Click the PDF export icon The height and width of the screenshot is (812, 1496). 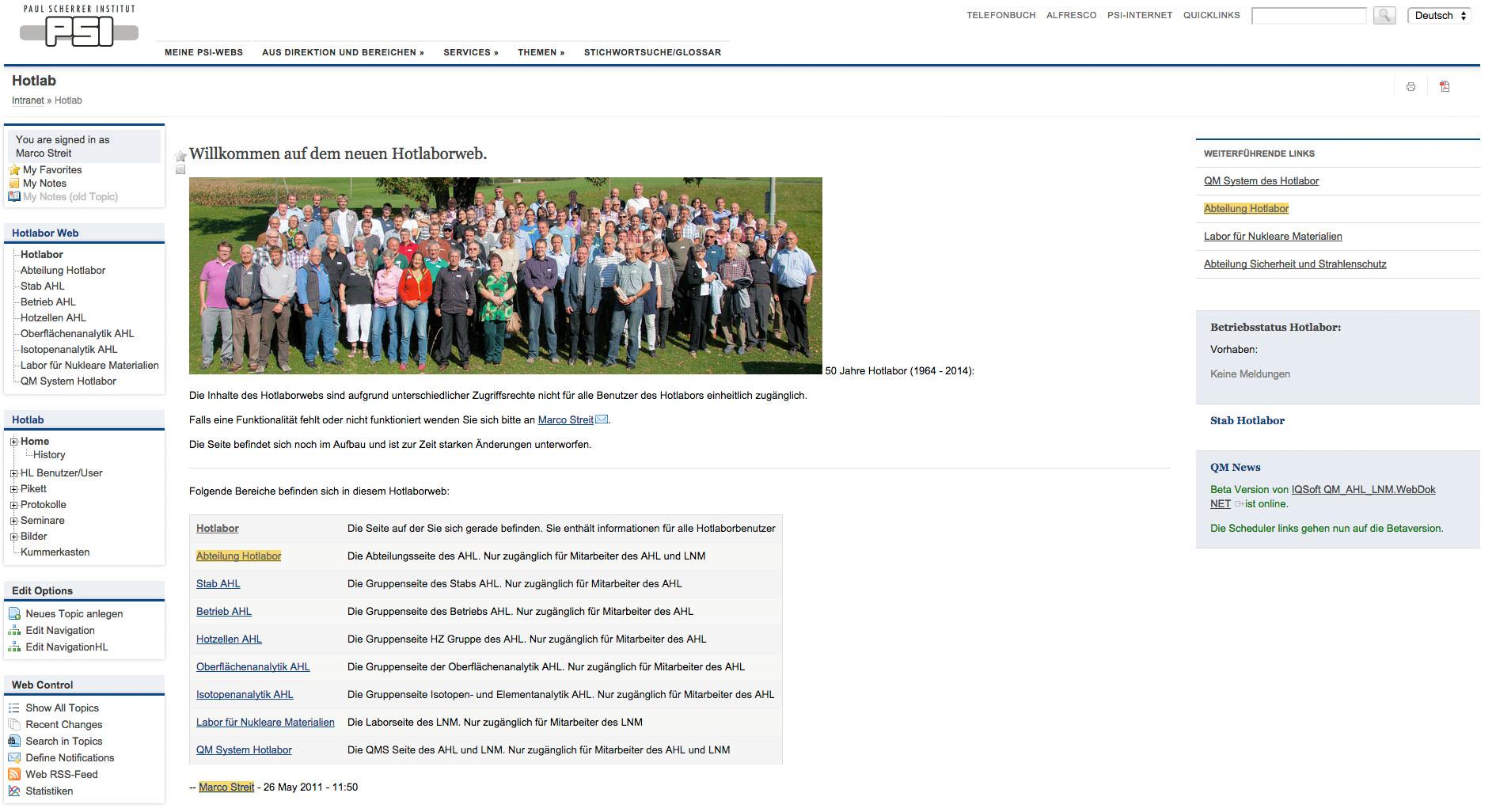pyautogui.click(x=1445, y=87)
